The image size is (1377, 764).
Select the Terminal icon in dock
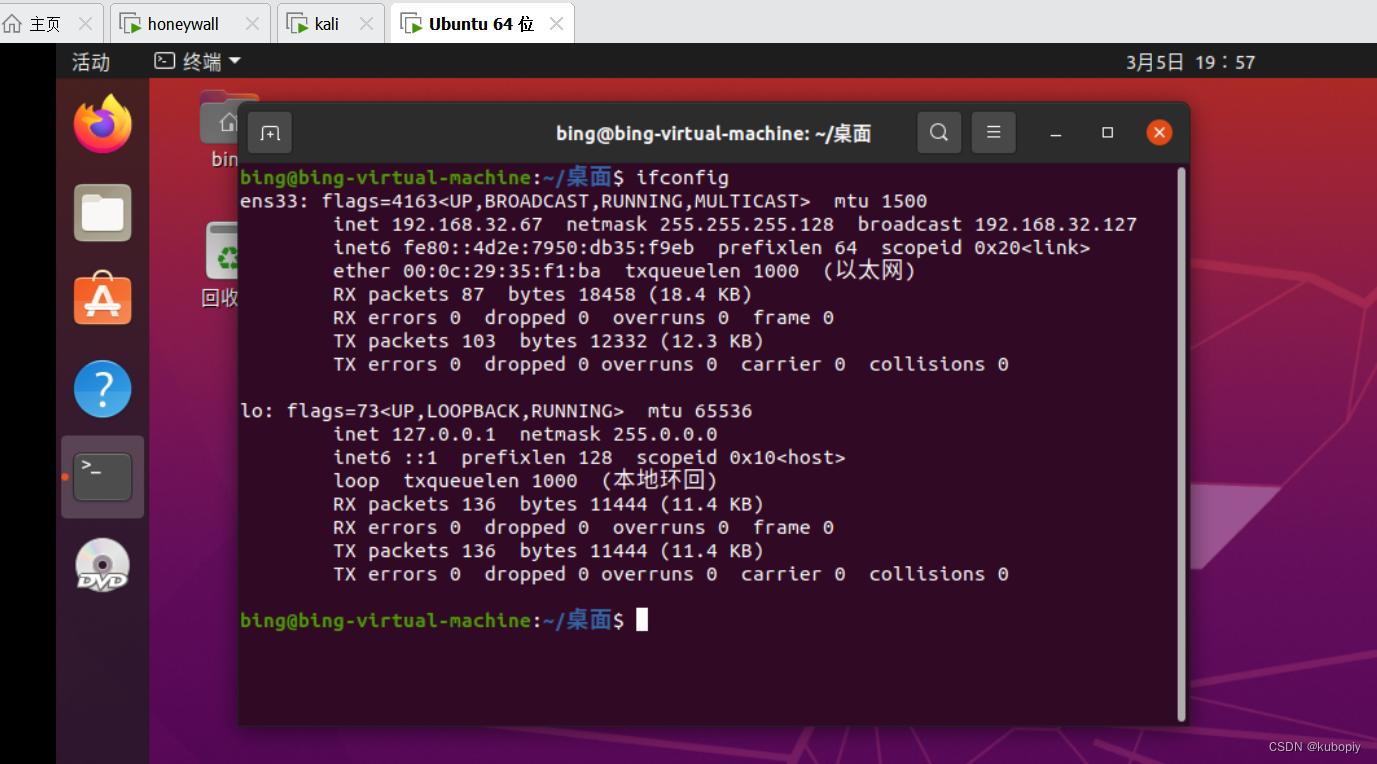point(103,477)
